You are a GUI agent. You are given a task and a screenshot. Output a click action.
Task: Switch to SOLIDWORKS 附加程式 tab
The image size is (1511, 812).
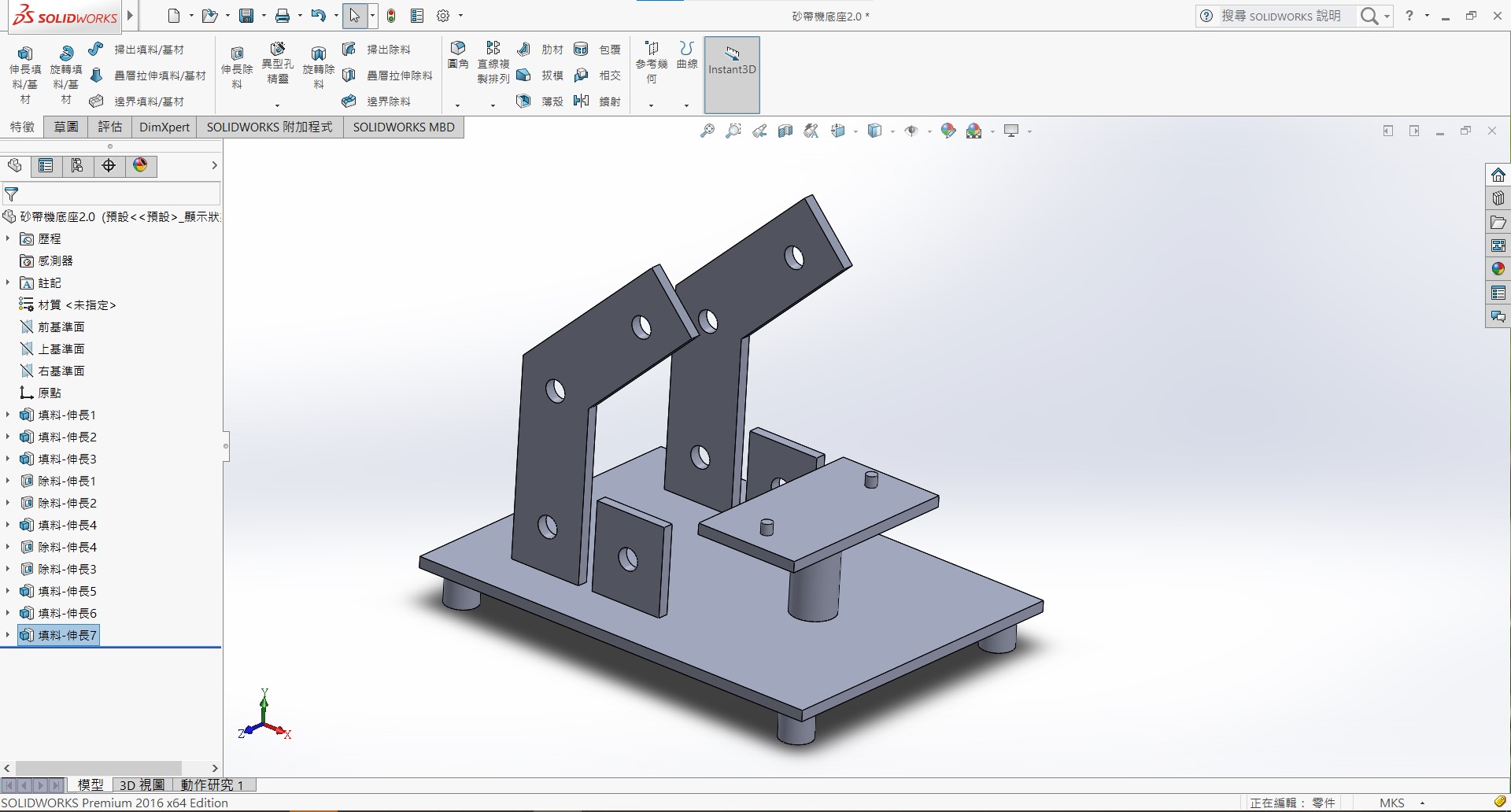click(x=270, y=127)
